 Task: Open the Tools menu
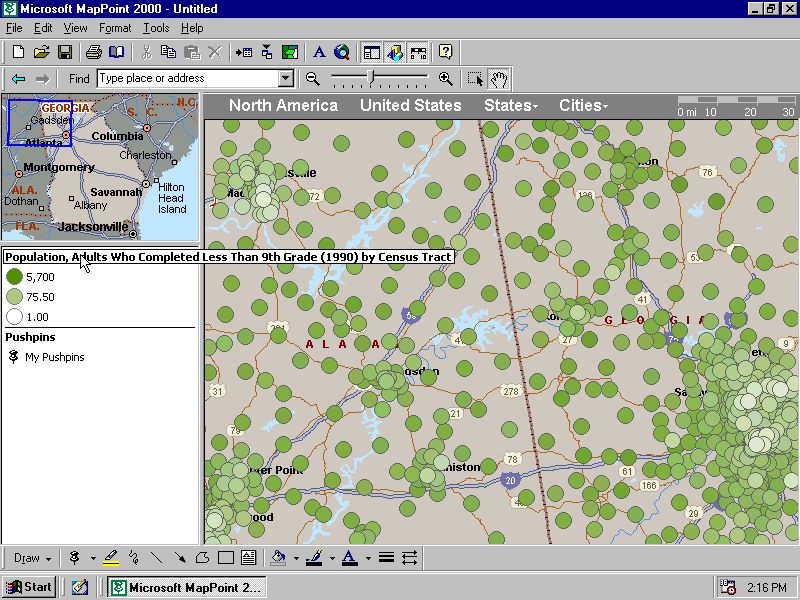click(x=156, y=28)
